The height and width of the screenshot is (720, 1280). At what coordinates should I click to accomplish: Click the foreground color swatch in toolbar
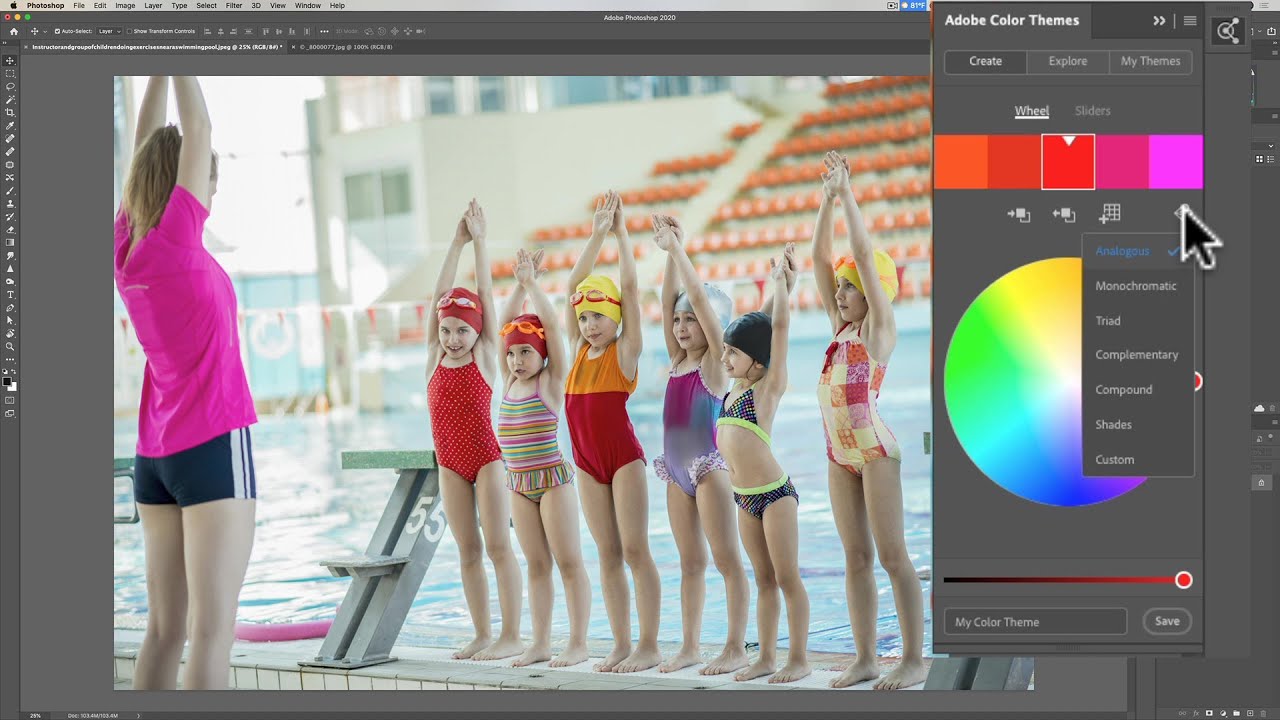tap(8, 380)
